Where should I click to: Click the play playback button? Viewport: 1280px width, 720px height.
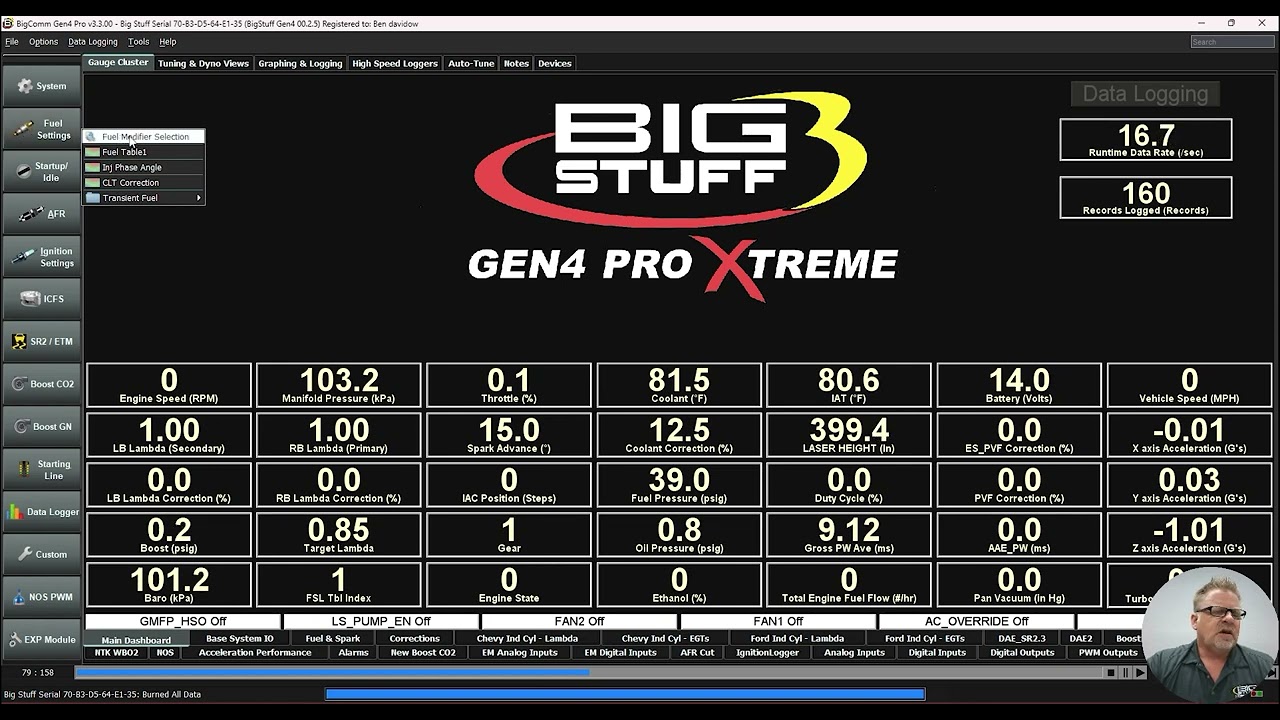pyautogui.click(x=1140, y=673)
